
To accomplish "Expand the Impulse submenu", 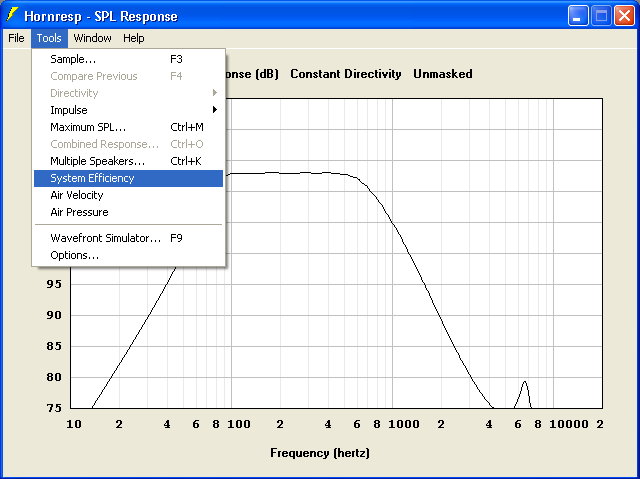I will click(129, 110).
